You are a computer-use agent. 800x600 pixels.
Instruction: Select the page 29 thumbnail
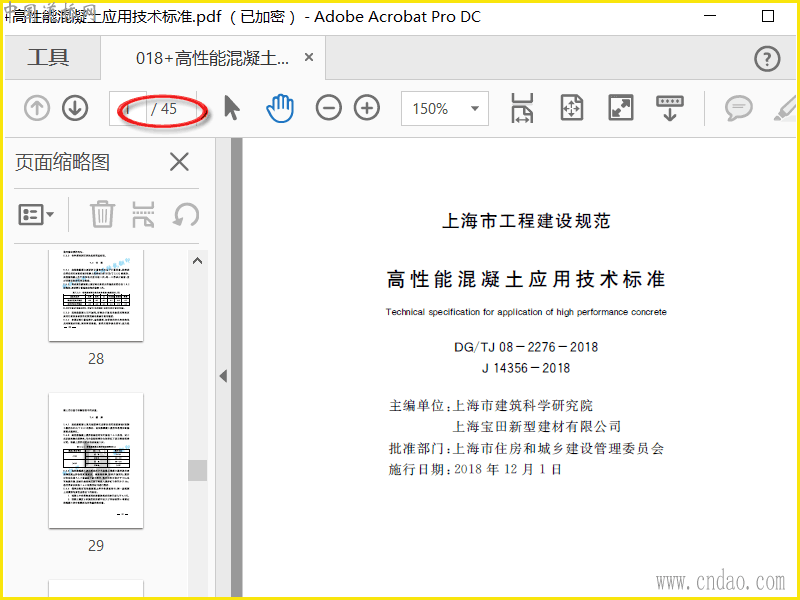pyautogui.click(x=96, y=461)
